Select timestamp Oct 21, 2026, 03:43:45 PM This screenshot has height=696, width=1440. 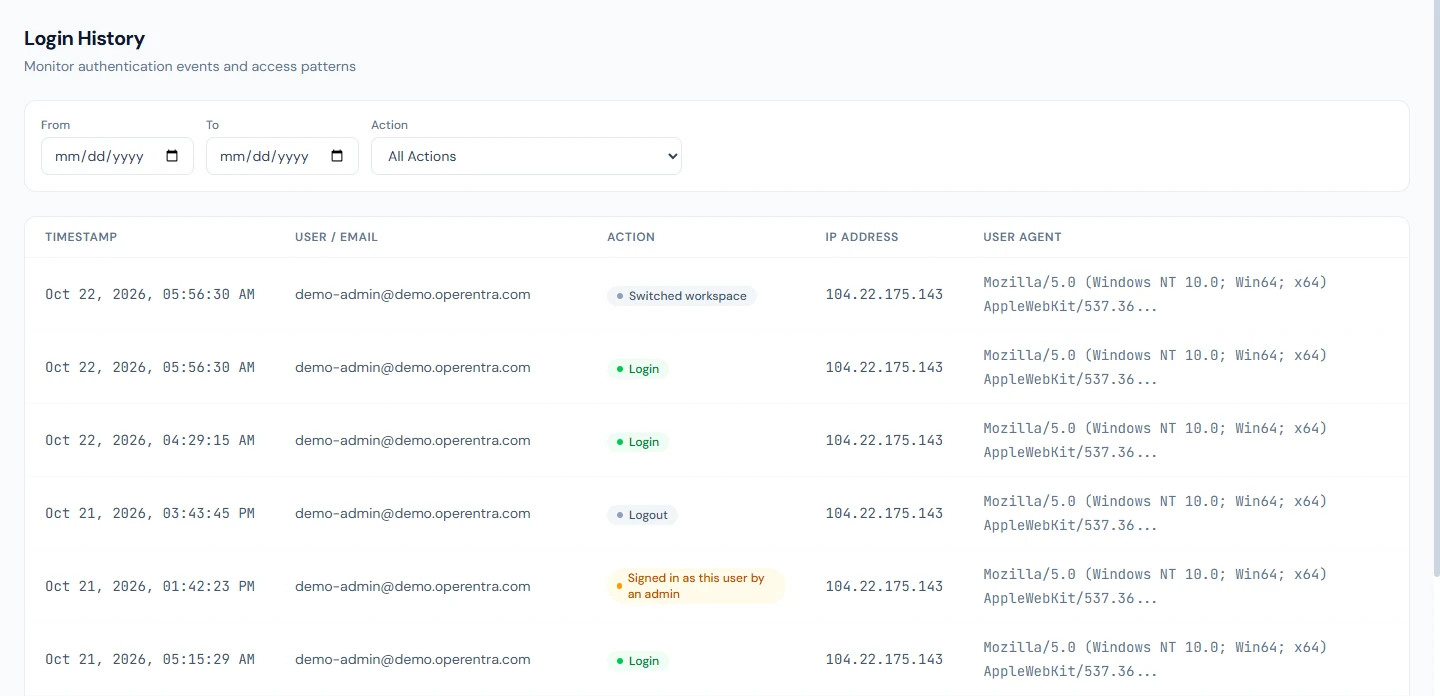[x=150, y=513]
